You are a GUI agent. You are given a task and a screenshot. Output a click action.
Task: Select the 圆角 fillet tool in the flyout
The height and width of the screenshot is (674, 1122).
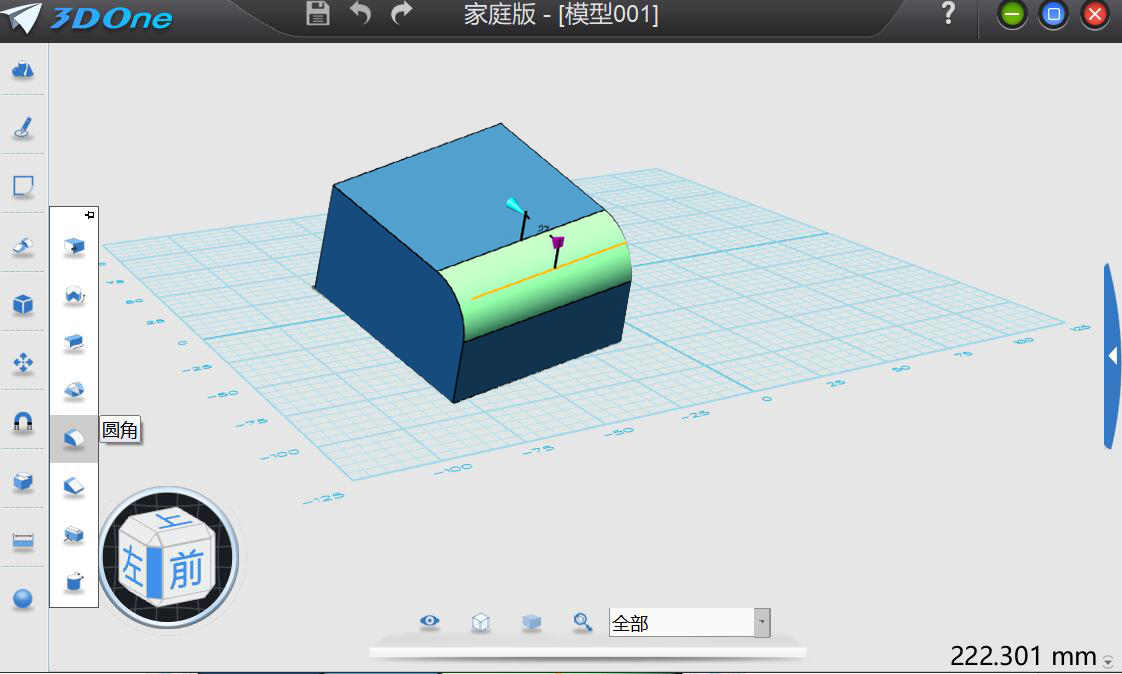(x=75, y=437)
